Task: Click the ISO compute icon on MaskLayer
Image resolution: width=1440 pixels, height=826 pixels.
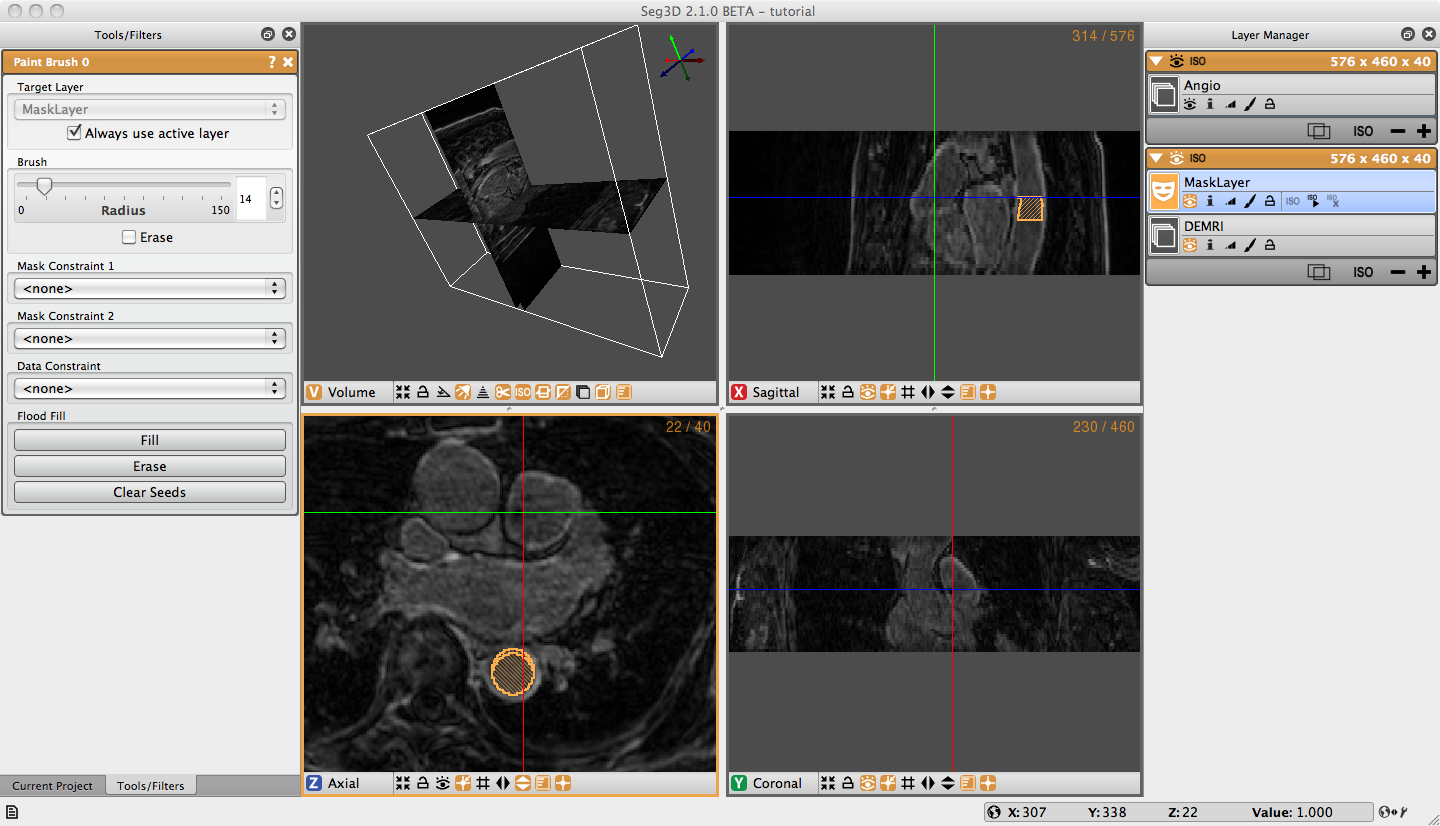Action: (x=1313, y=201)
